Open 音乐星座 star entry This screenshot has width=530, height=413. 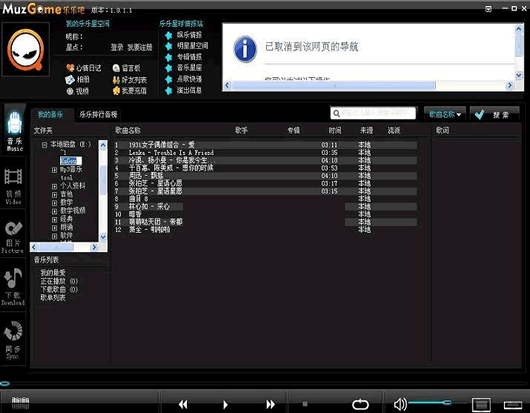(x=184, y=68)
